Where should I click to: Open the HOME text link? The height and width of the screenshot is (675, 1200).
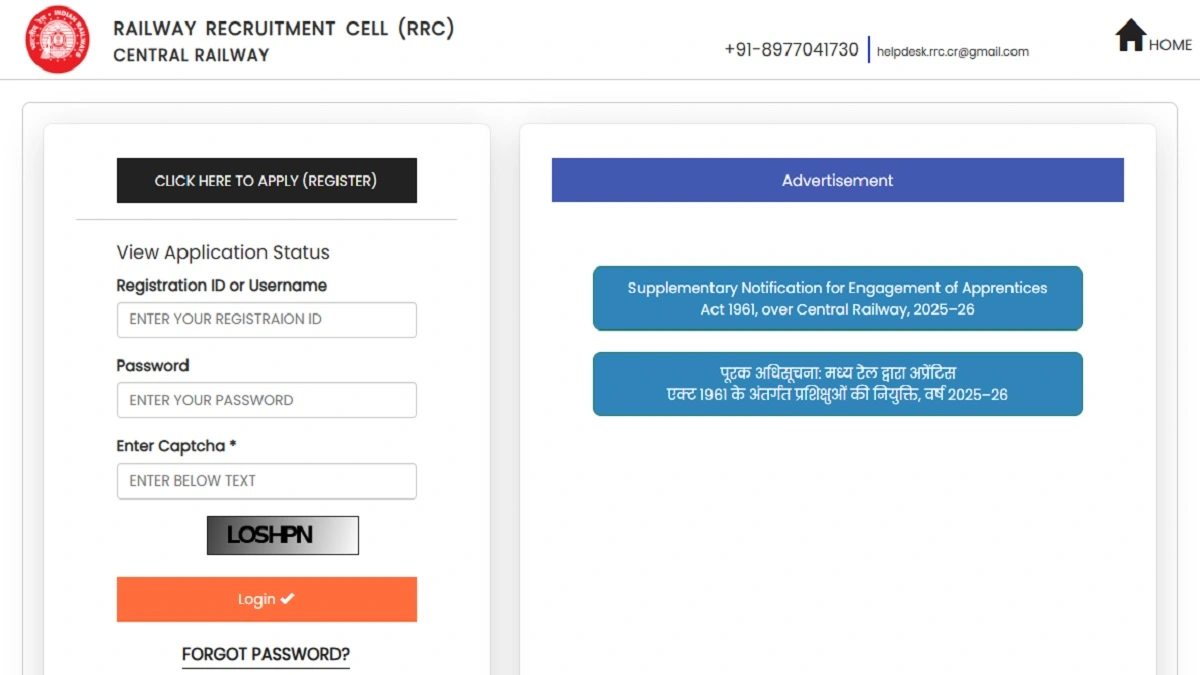[x=1170, y=45]
